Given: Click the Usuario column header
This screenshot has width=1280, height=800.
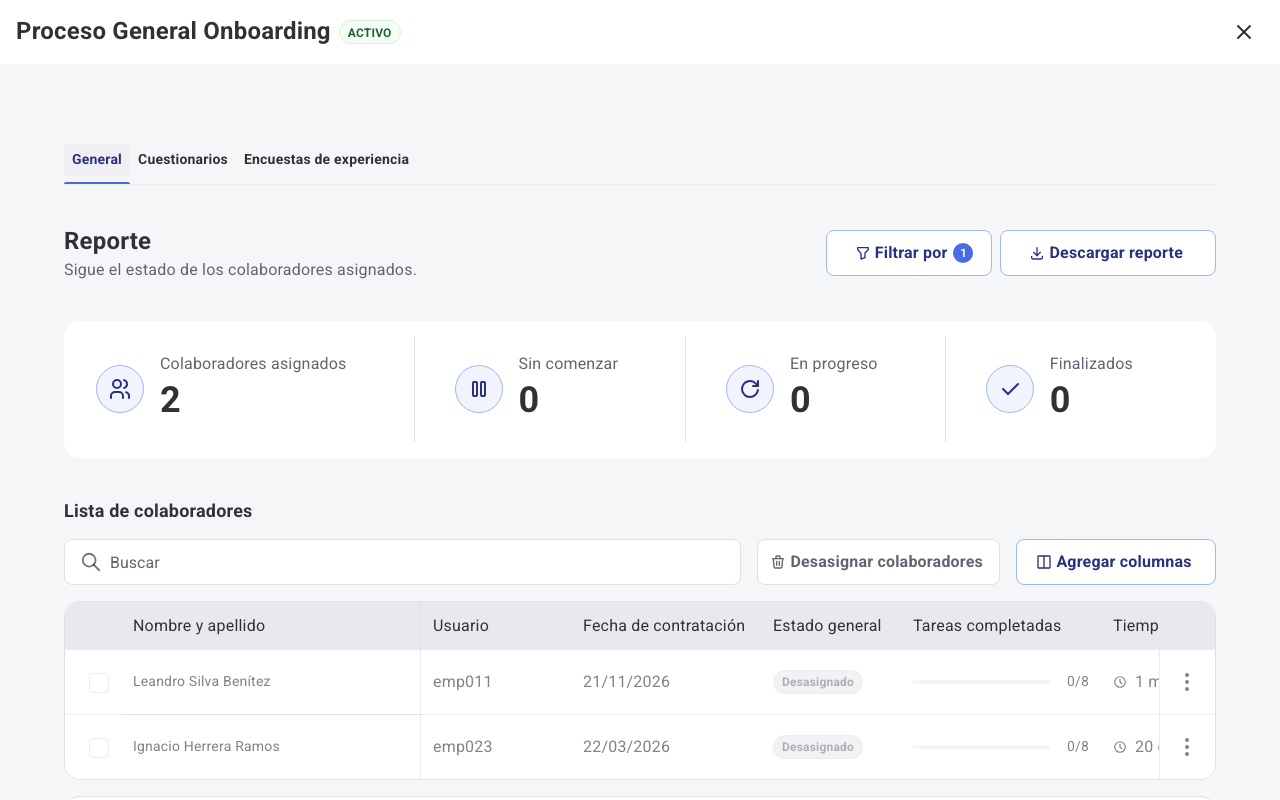Looking at the screenshot, I should point(461,626).
